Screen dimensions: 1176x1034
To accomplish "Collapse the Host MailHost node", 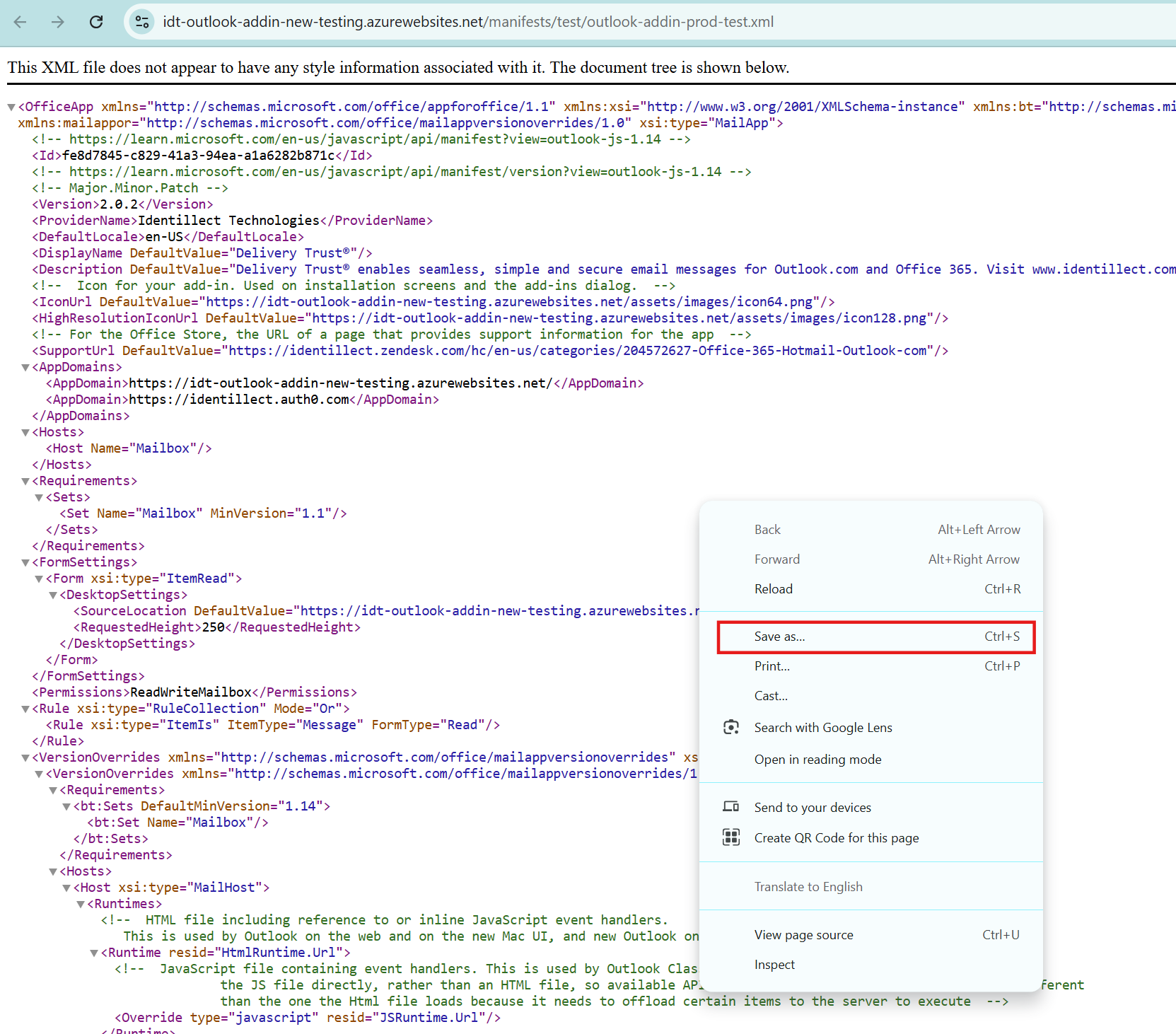I will point(66,888).
